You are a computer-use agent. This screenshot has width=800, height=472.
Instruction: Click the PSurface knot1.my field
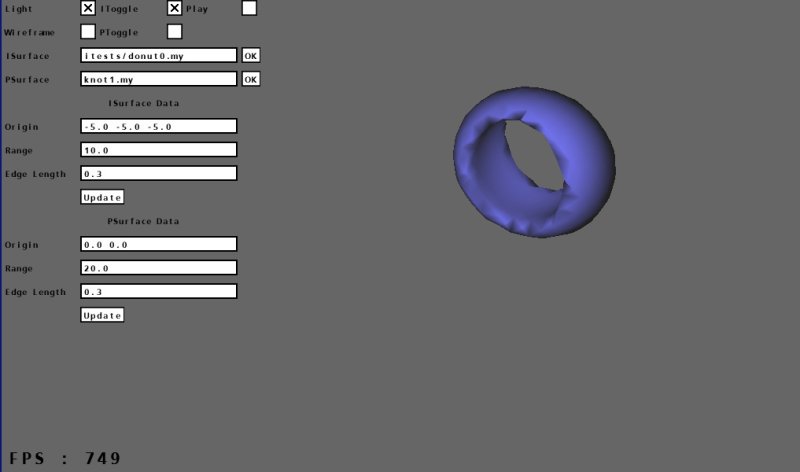click(x=159, y=79)
